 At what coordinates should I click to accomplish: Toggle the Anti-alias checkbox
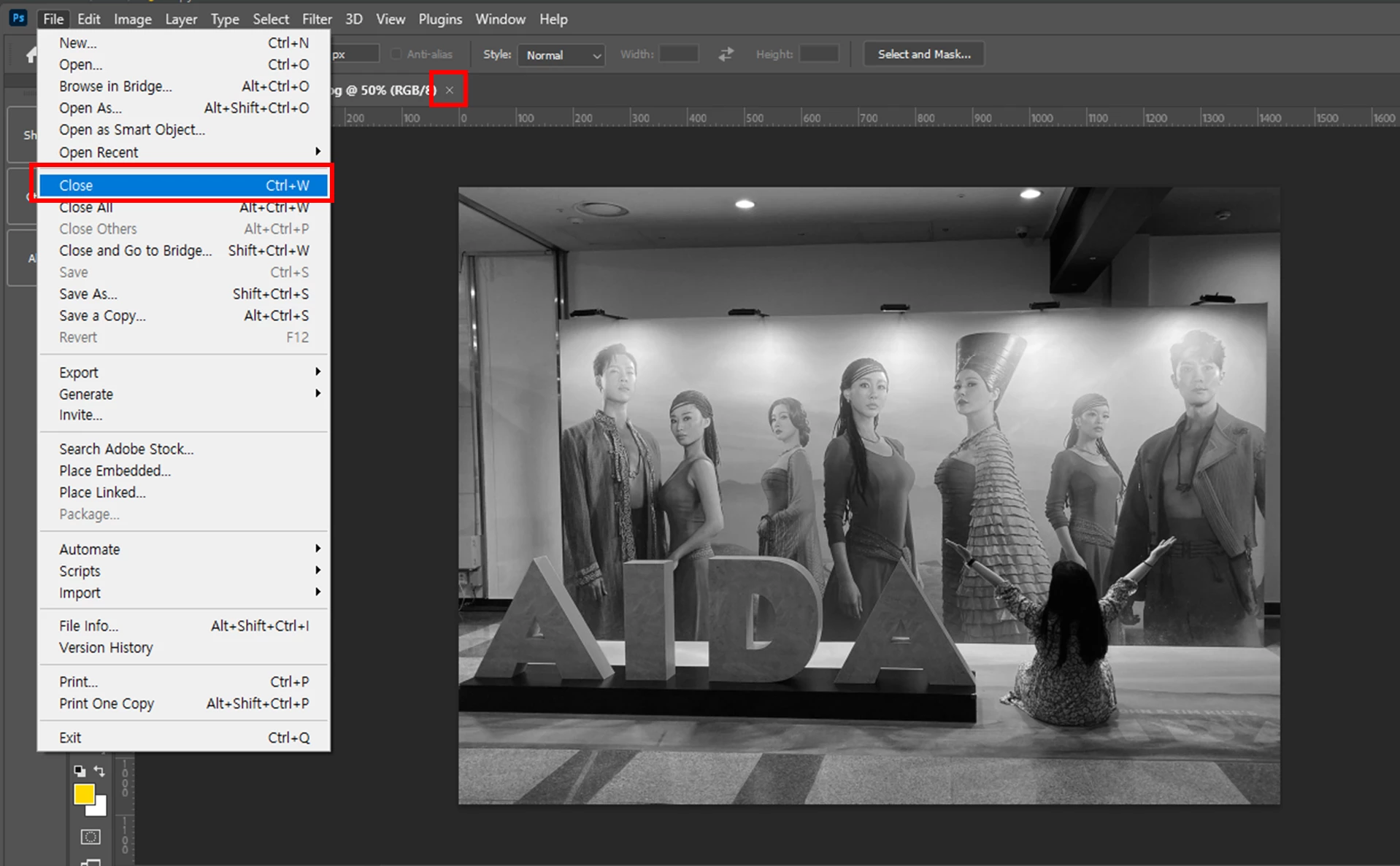pyautogui.click(x=396, y=54)
